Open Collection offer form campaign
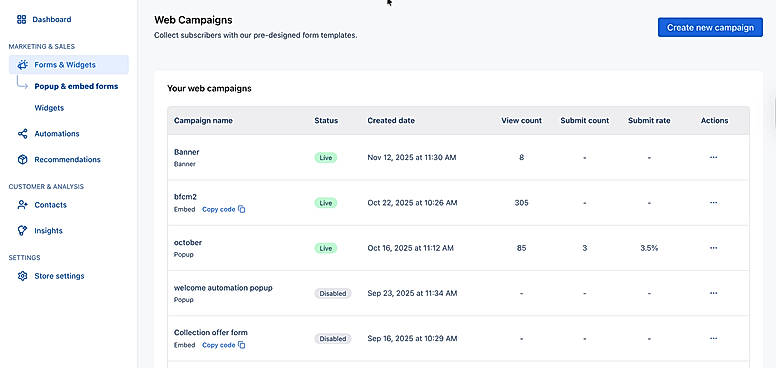Screen dimensions: 776x368 coord(211,332)
